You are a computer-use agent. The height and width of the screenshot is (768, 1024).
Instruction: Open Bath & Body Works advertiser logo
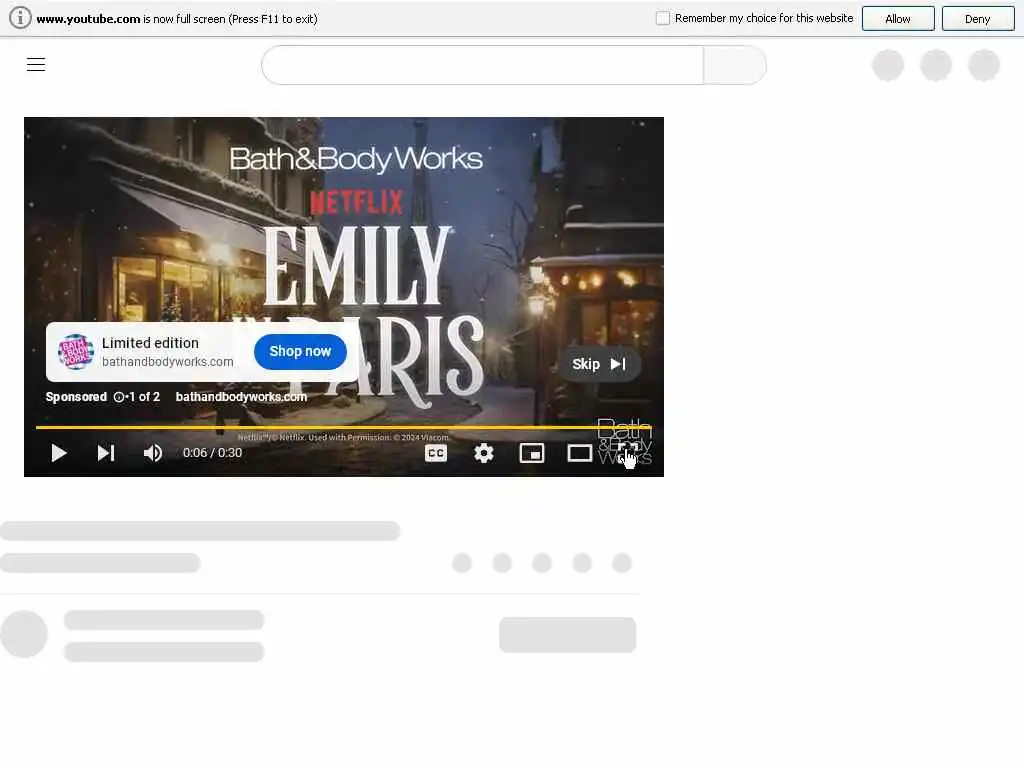76,351
